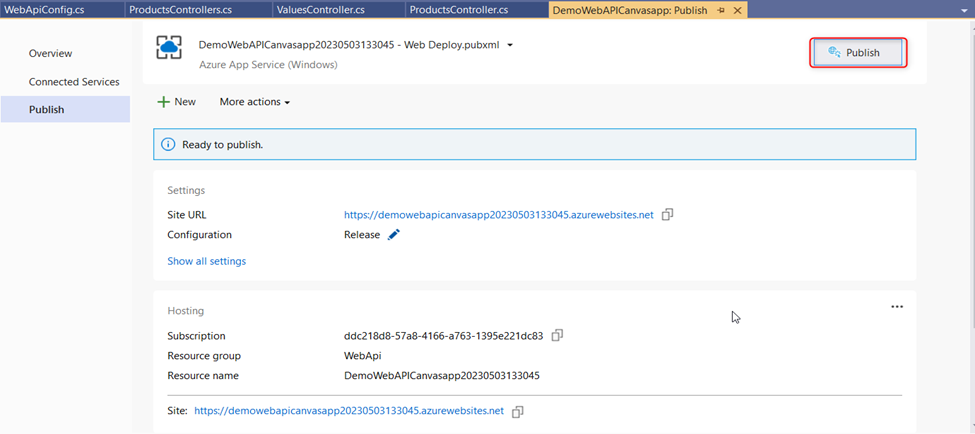975x434 pixels.
Task: Click the Configuration label
Action: pos(199,235)
